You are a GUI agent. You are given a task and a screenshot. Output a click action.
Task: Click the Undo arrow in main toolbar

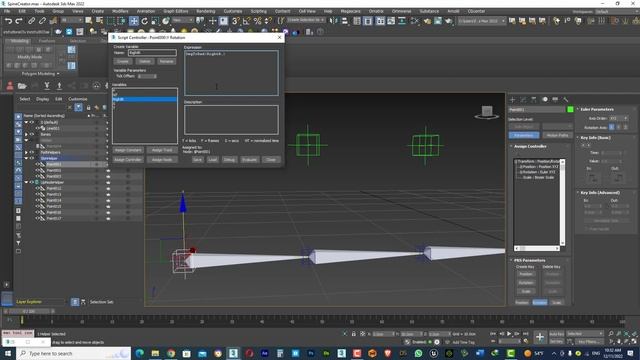pyautogui.click(x=8, y=21)
